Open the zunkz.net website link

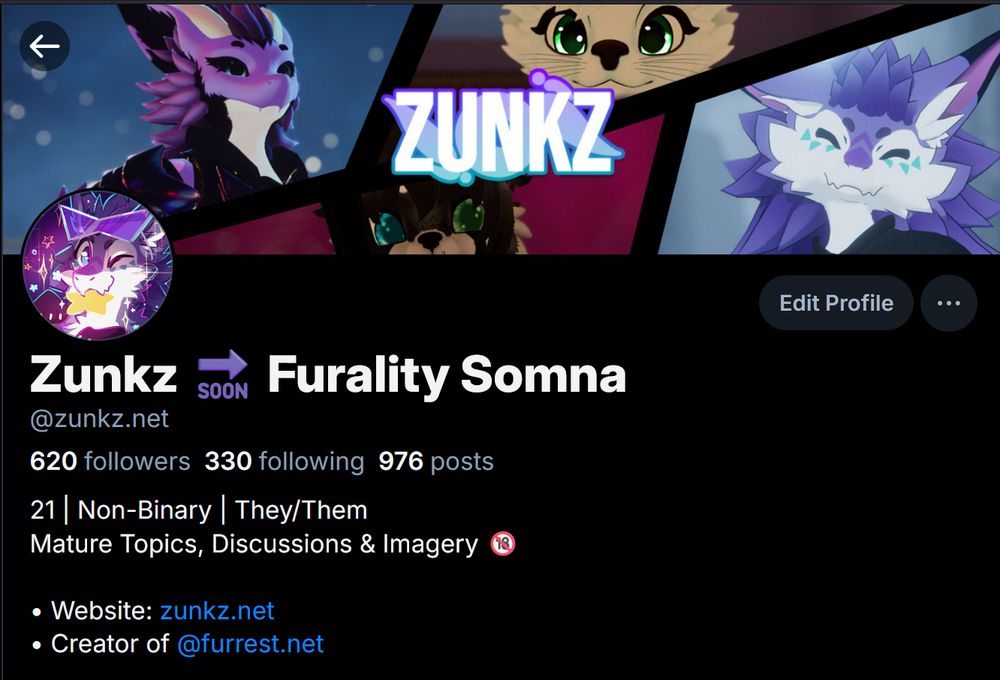click(x=217, y=610)
